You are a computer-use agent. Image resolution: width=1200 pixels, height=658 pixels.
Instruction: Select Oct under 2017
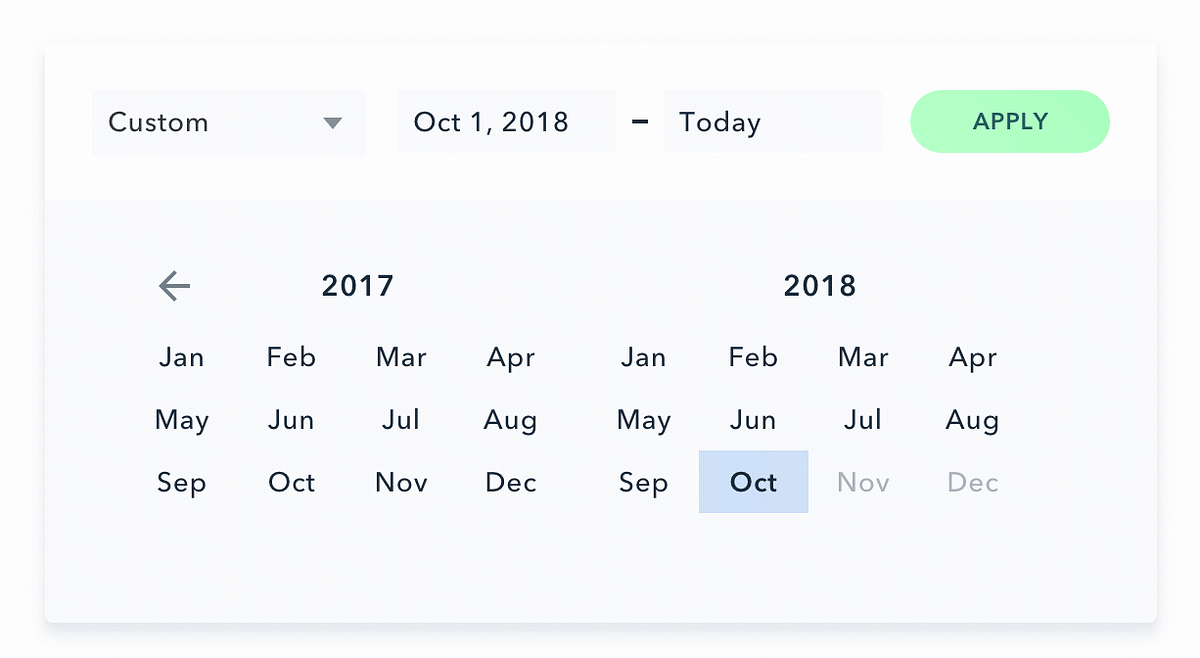pyautogui.click(x=291, y=482)
